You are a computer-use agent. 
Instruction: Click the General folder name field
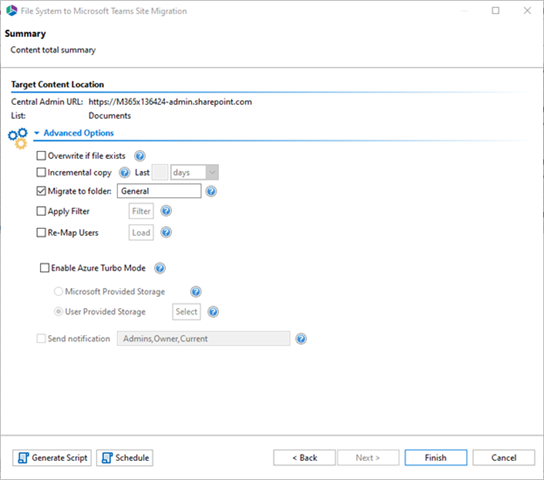pos(159,191)
